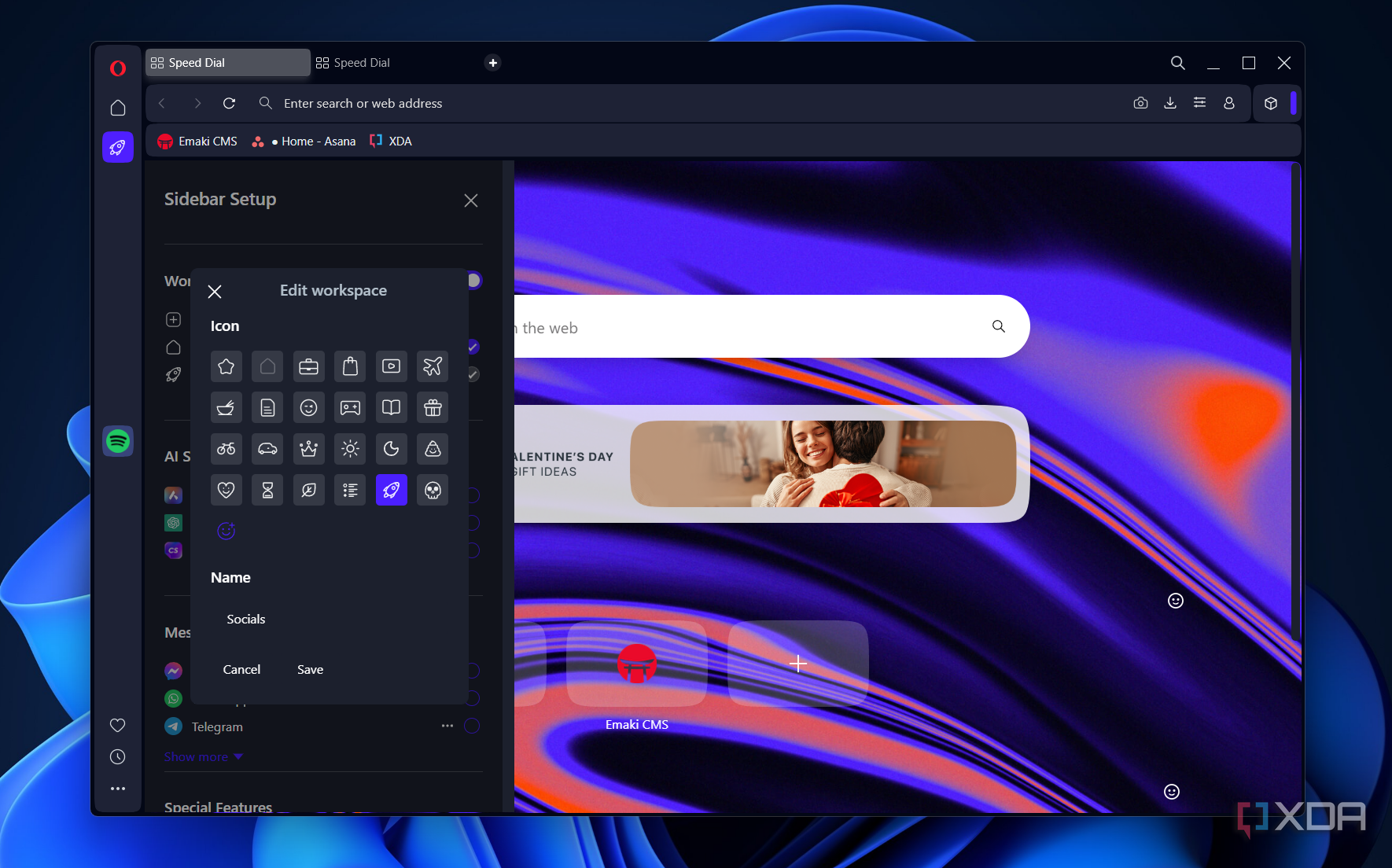The width and height of the screenshot is (1392, 868).
Task: Open Easy Setup sliders icon
Action: [1199, 103]
